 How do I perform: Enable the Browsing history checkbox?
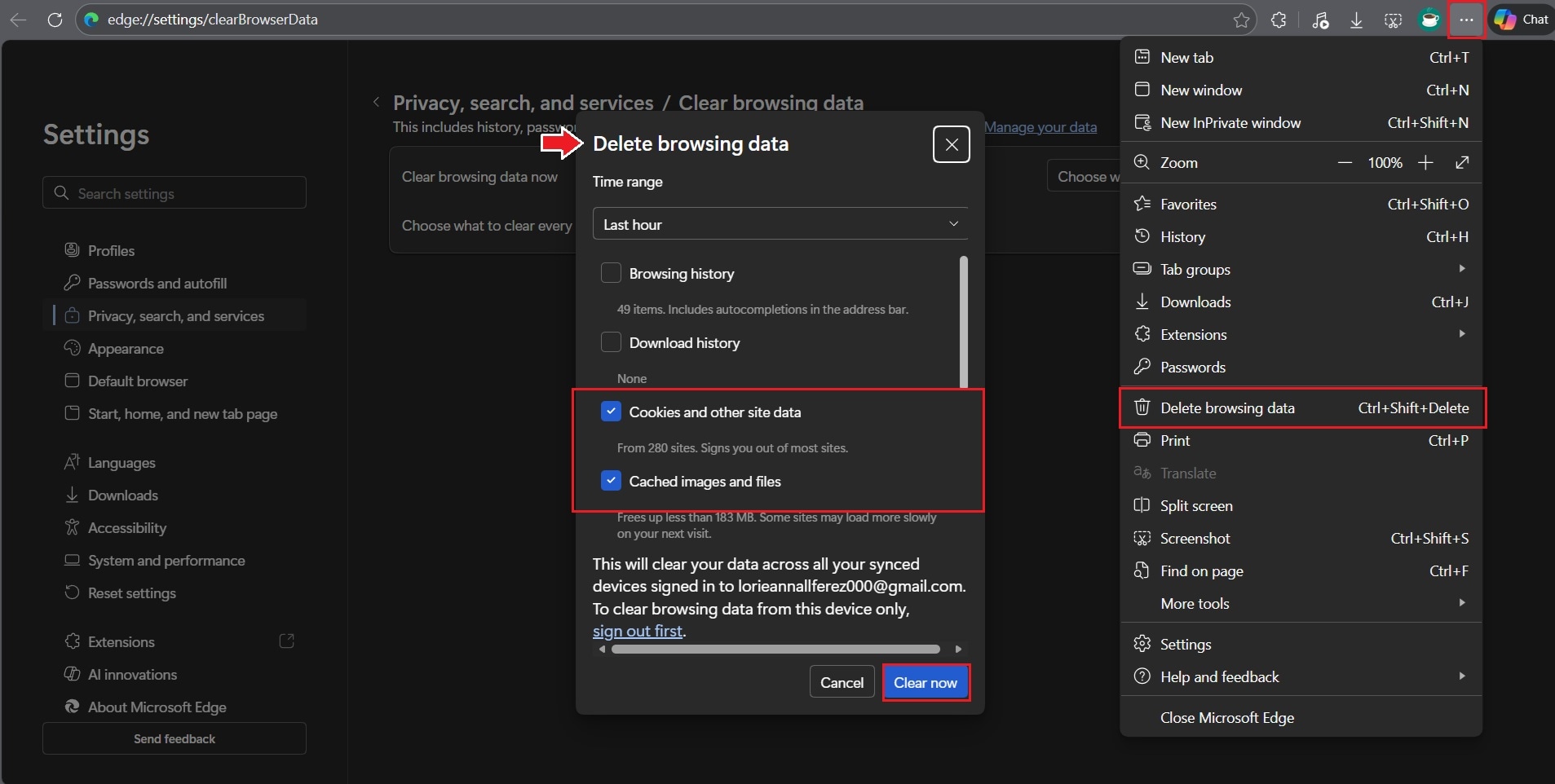point(611,273)
